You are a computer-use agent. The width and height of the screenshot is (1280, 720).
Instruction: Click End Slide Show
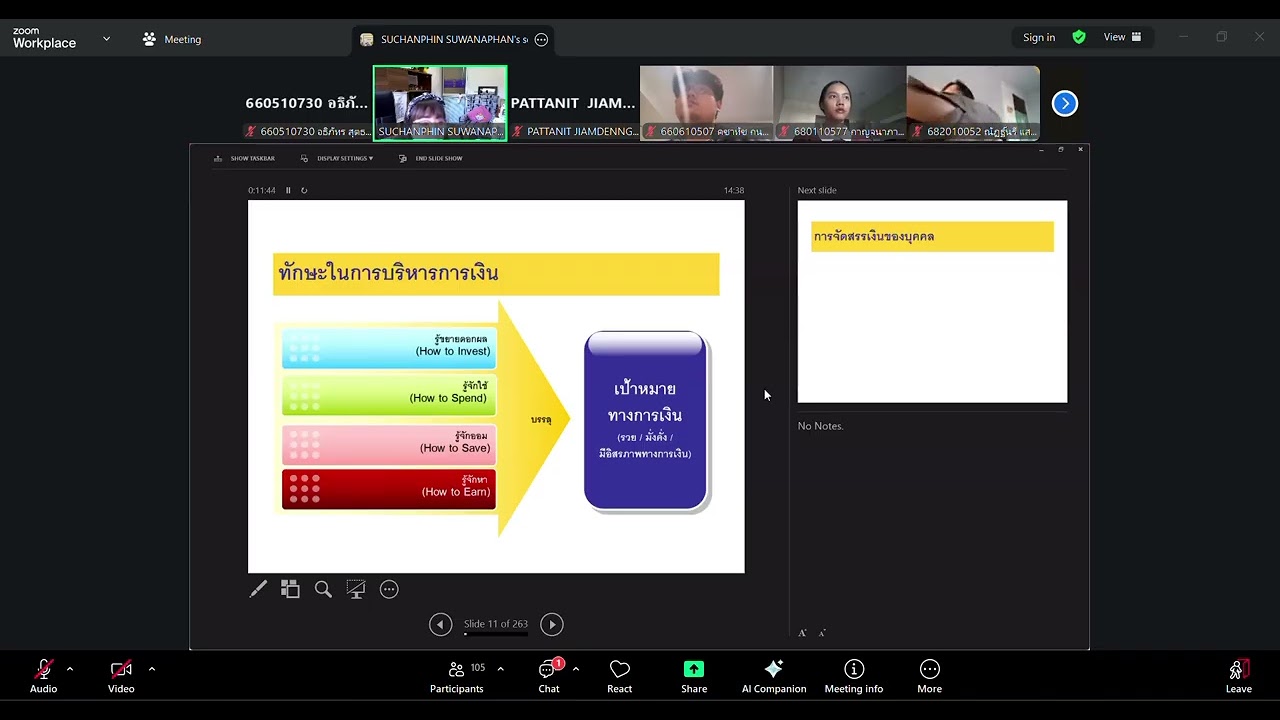[431, 158]
